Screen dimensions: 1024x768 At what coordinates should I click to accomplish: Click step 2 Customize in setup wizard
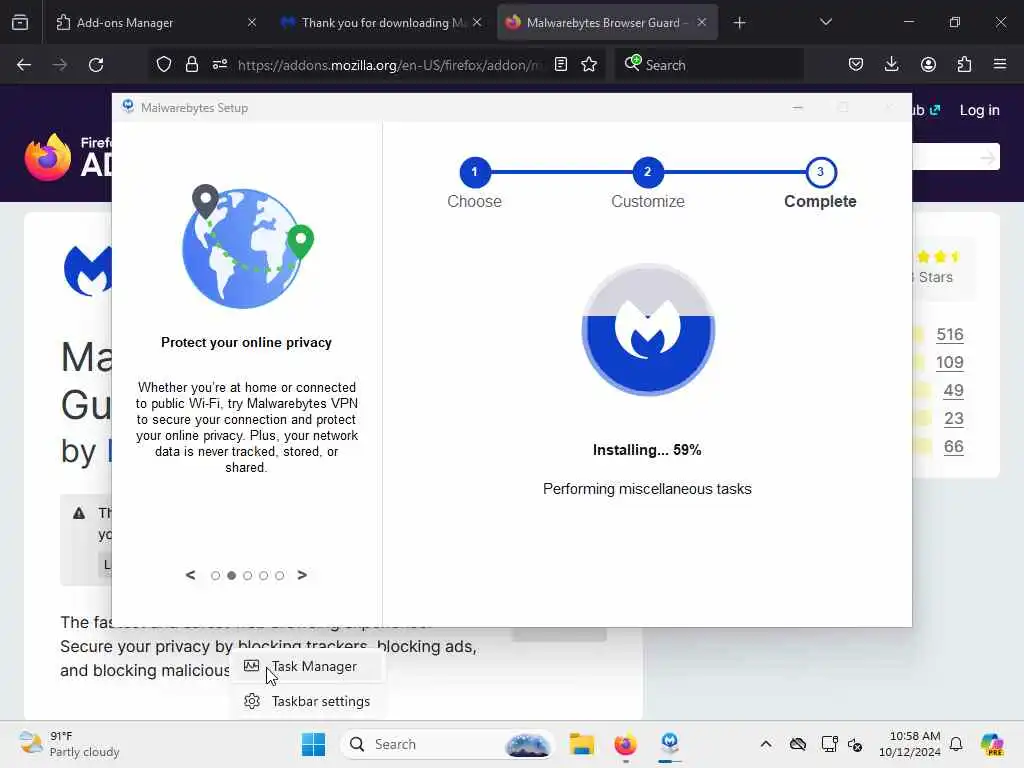click(x=647, y=172)
